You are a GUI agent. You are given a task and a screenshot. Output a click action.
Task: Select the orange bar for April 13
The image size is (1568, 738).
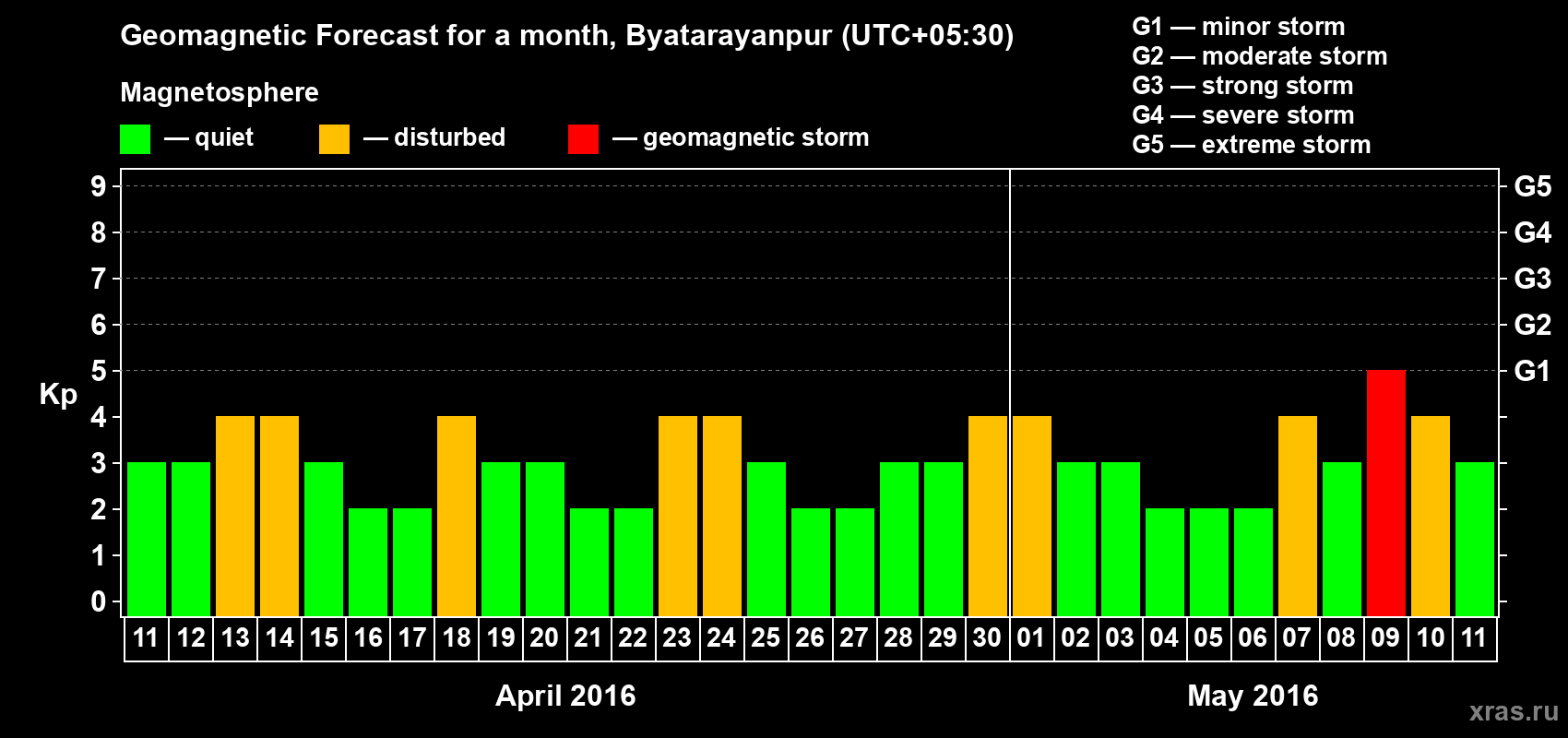pos(235,516)
